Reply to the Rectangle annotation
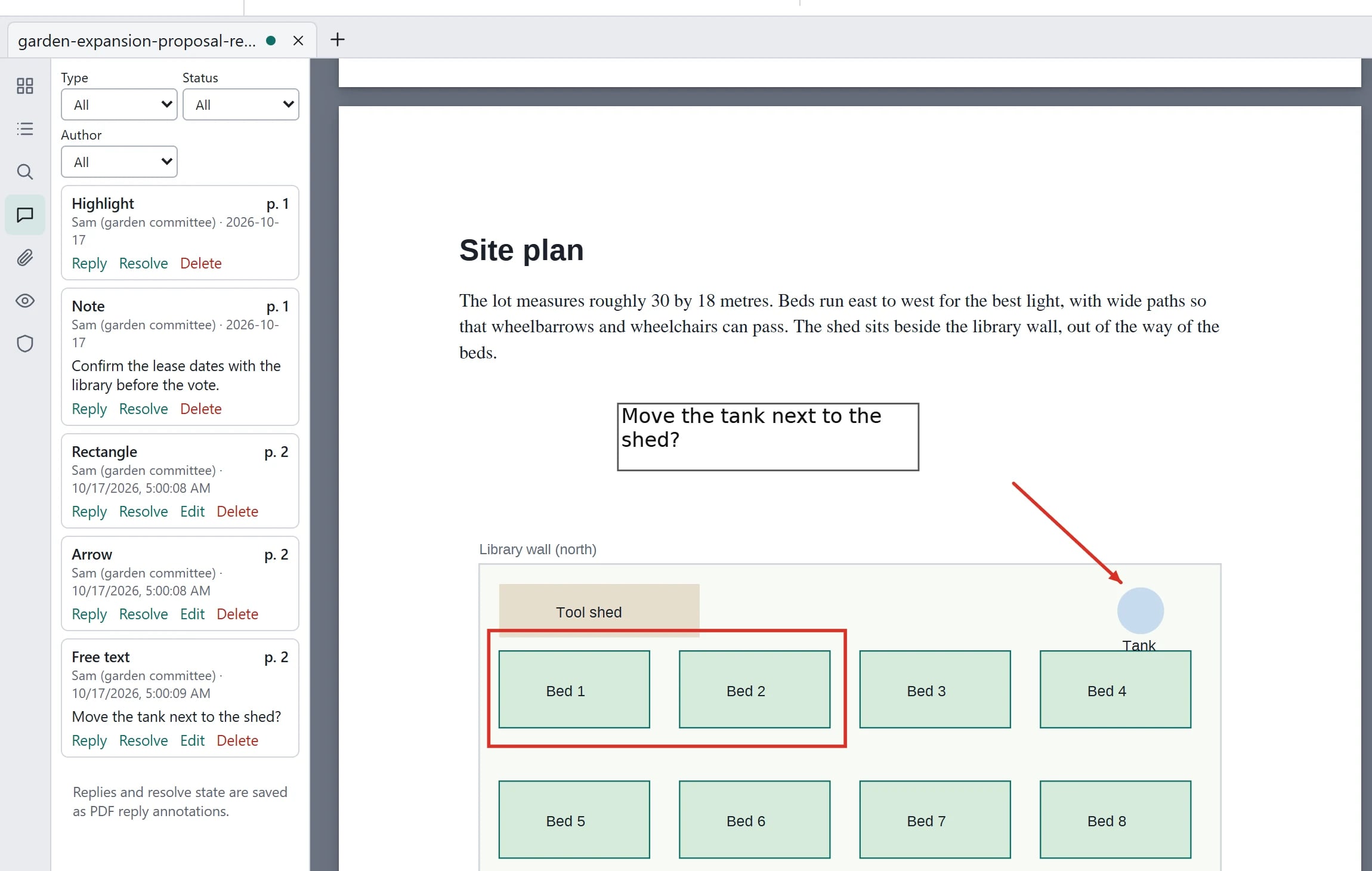This screenshot has width=1372, height=871. pyautogui.click(x=89, y=511)
